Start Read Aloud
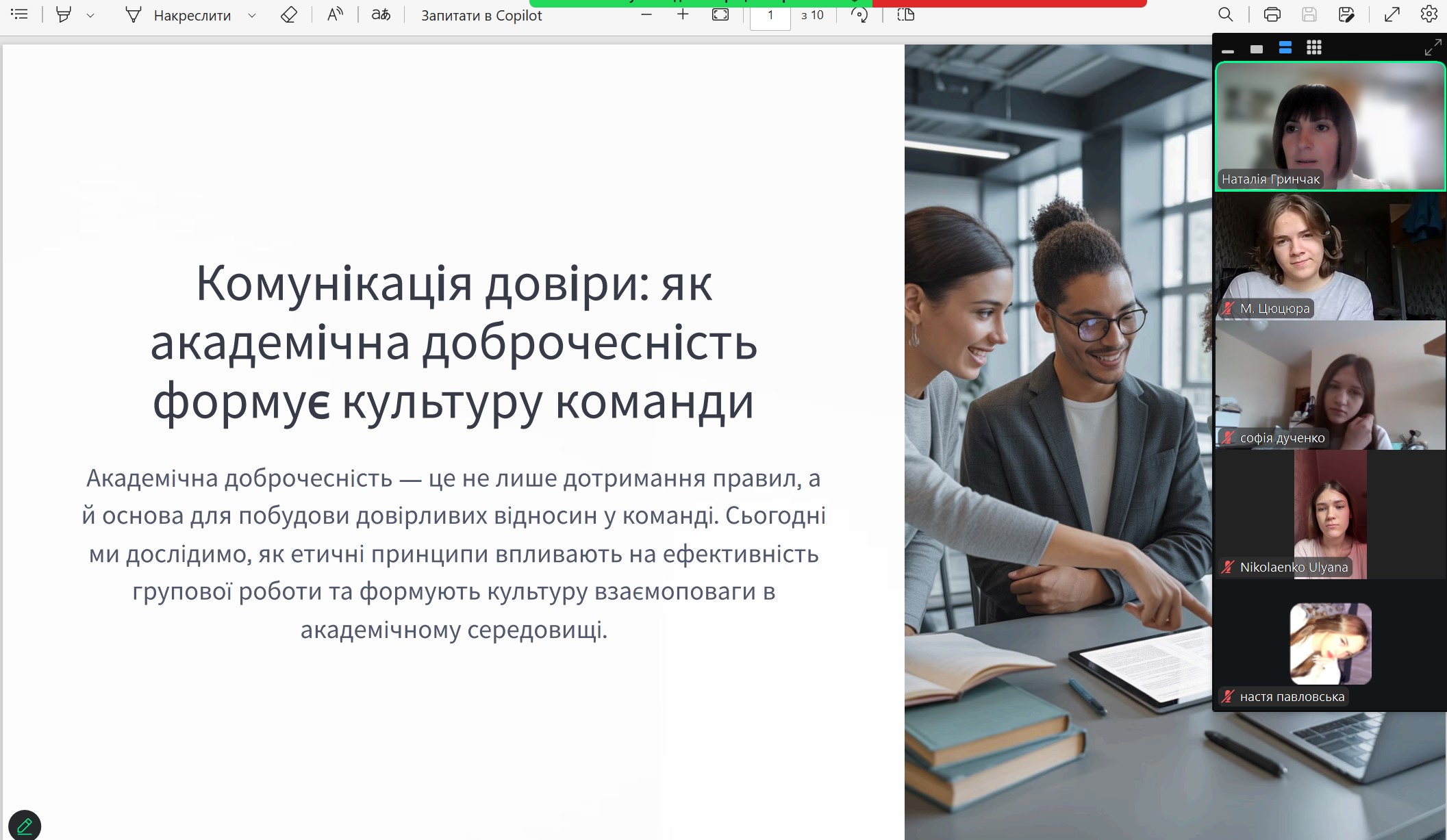This screenshot has width=1447, height=840. pyautogui.click(x=334, y=15)
